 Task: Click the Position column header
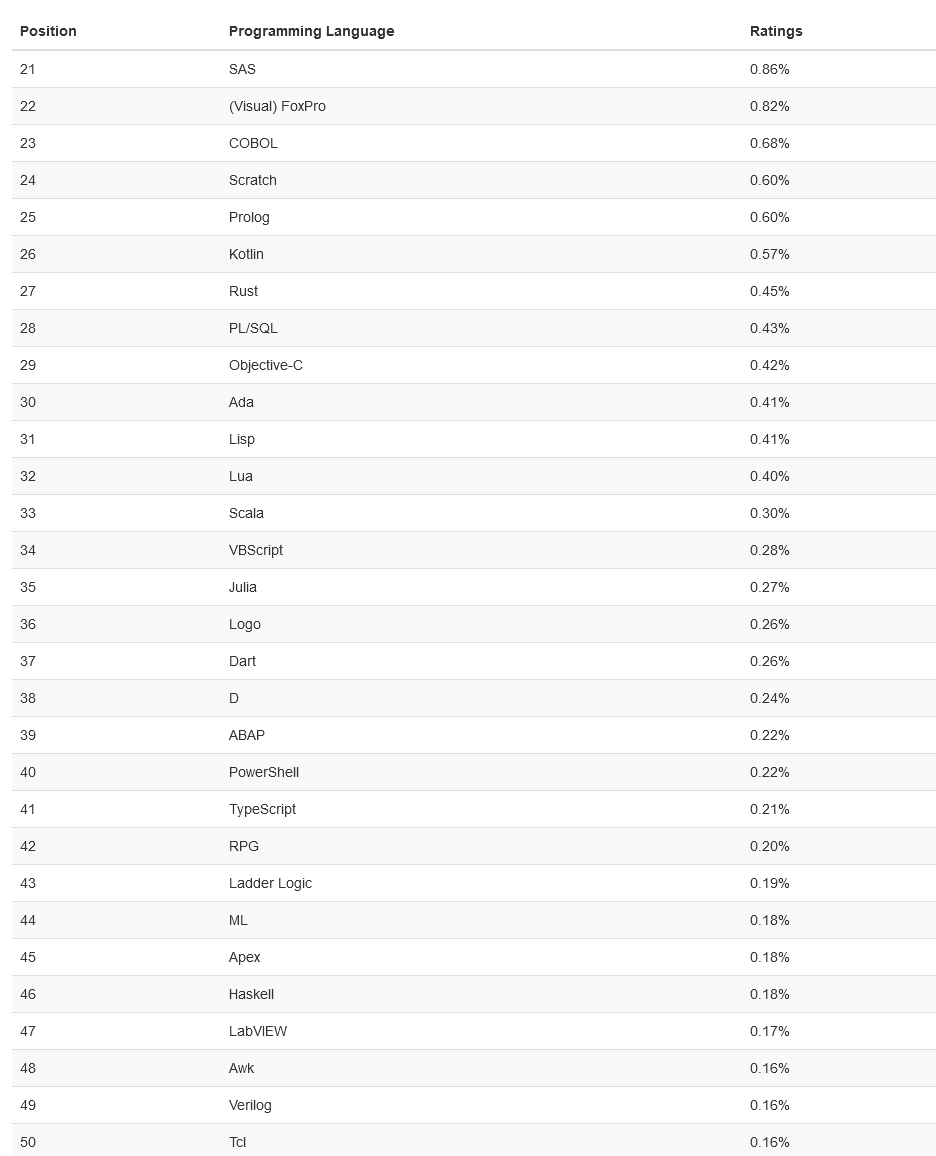click(48, 31)
